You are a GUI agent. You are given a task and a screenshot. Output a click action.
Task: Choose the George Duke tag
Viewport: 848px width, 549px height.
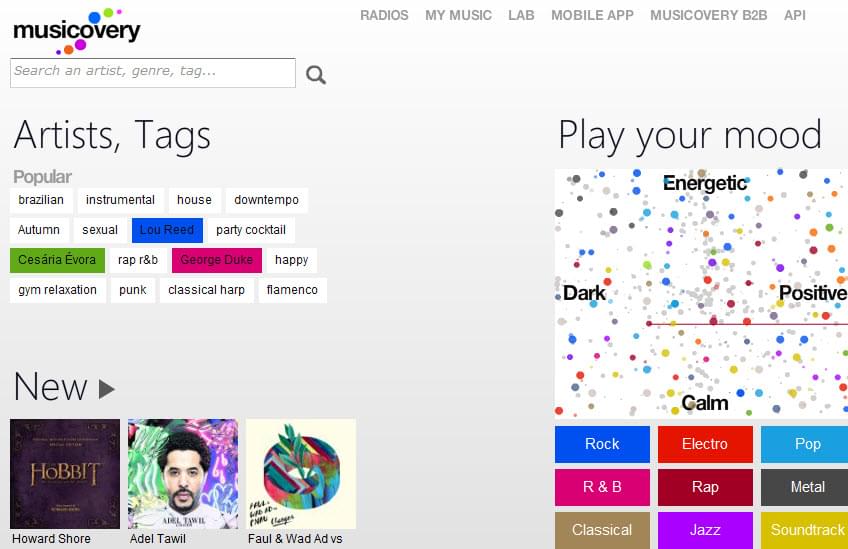(216, 260)
